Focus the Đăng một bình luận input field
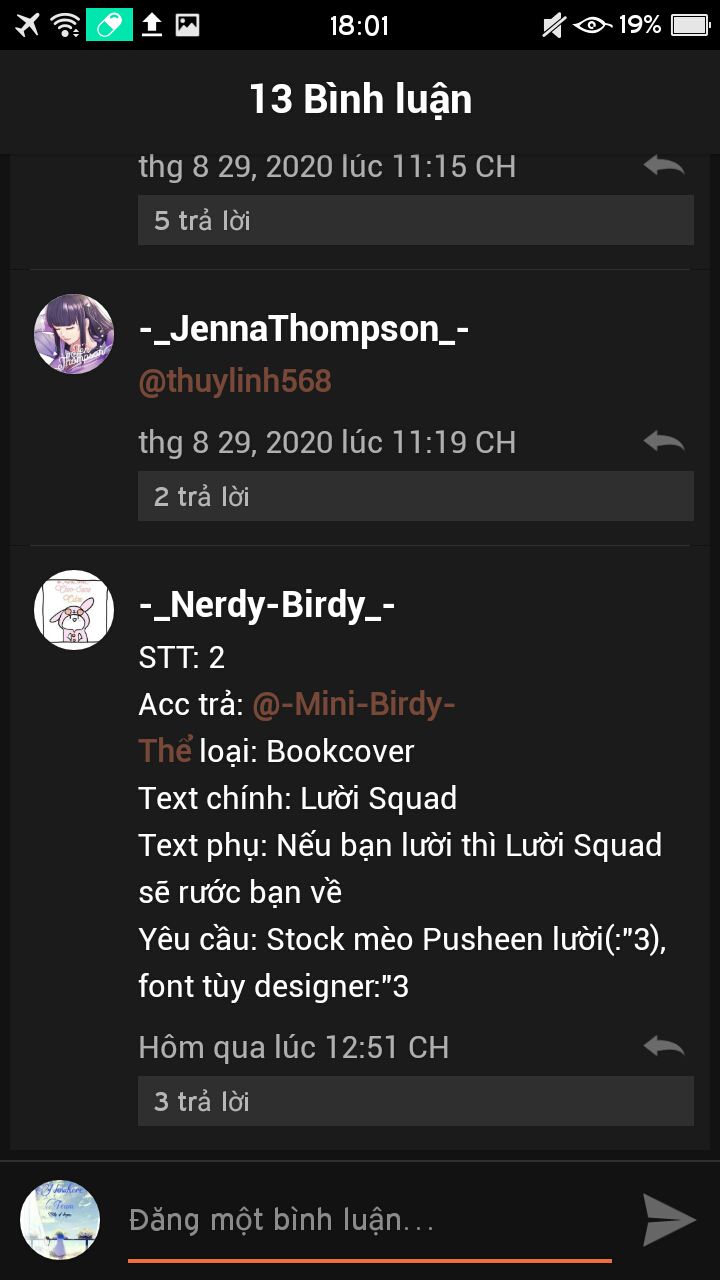 point(370,1221)
